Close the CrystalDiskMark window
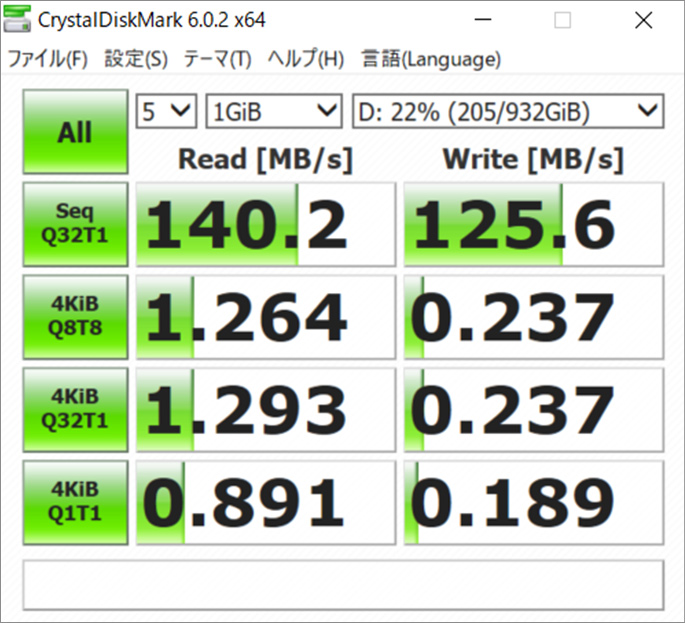This screenshot has width=685, height=623. click(643, 20)
